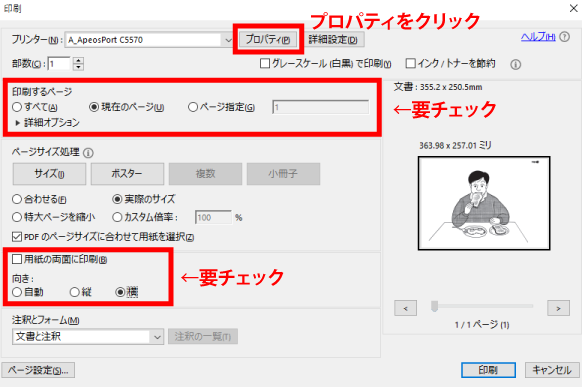Enable グレースケール (白黒) で印刷 checkbox
The height and width of the screenshot is (387, 582).
coord(265,63)
